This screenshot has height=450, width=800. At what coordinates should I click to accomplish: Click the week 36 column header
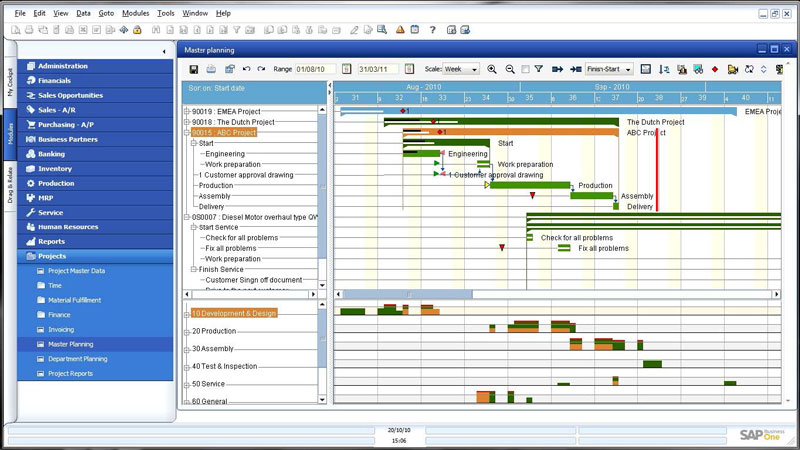click(x=572, y=97)
